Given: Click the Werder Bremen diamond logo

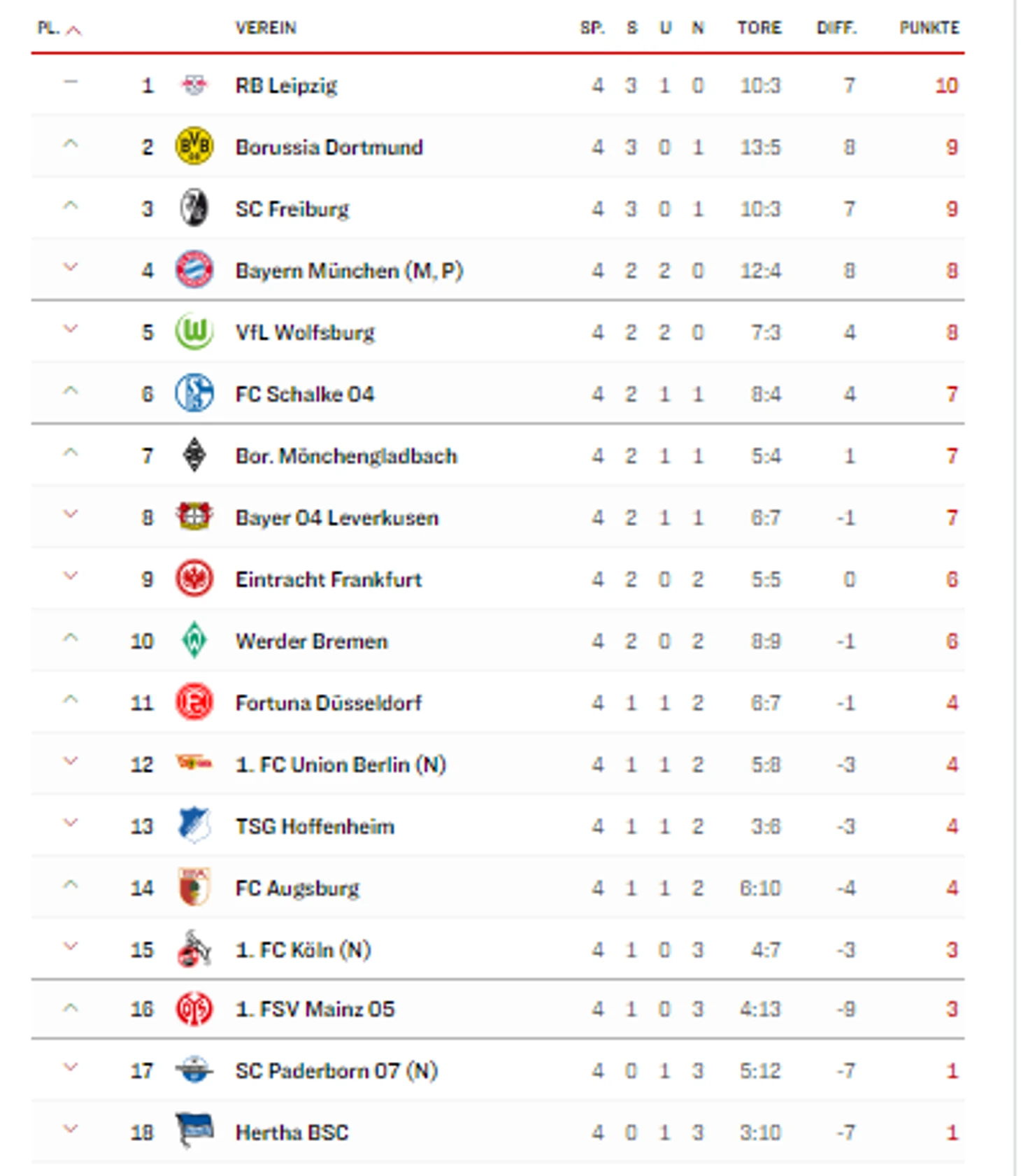Looking at the screenshot, I should (194, 639).
